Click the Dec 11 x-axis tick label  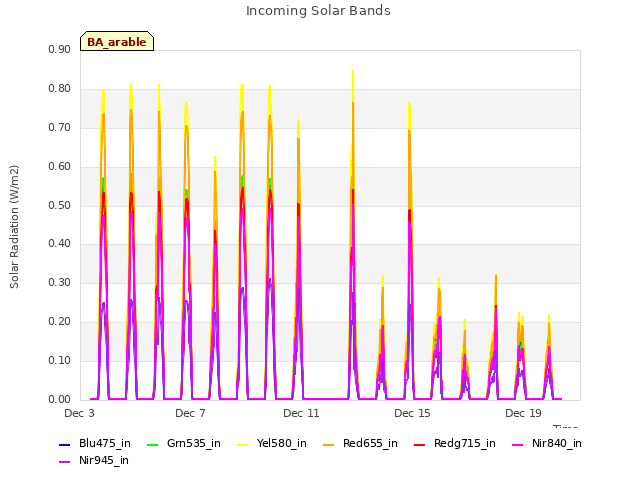301,413
